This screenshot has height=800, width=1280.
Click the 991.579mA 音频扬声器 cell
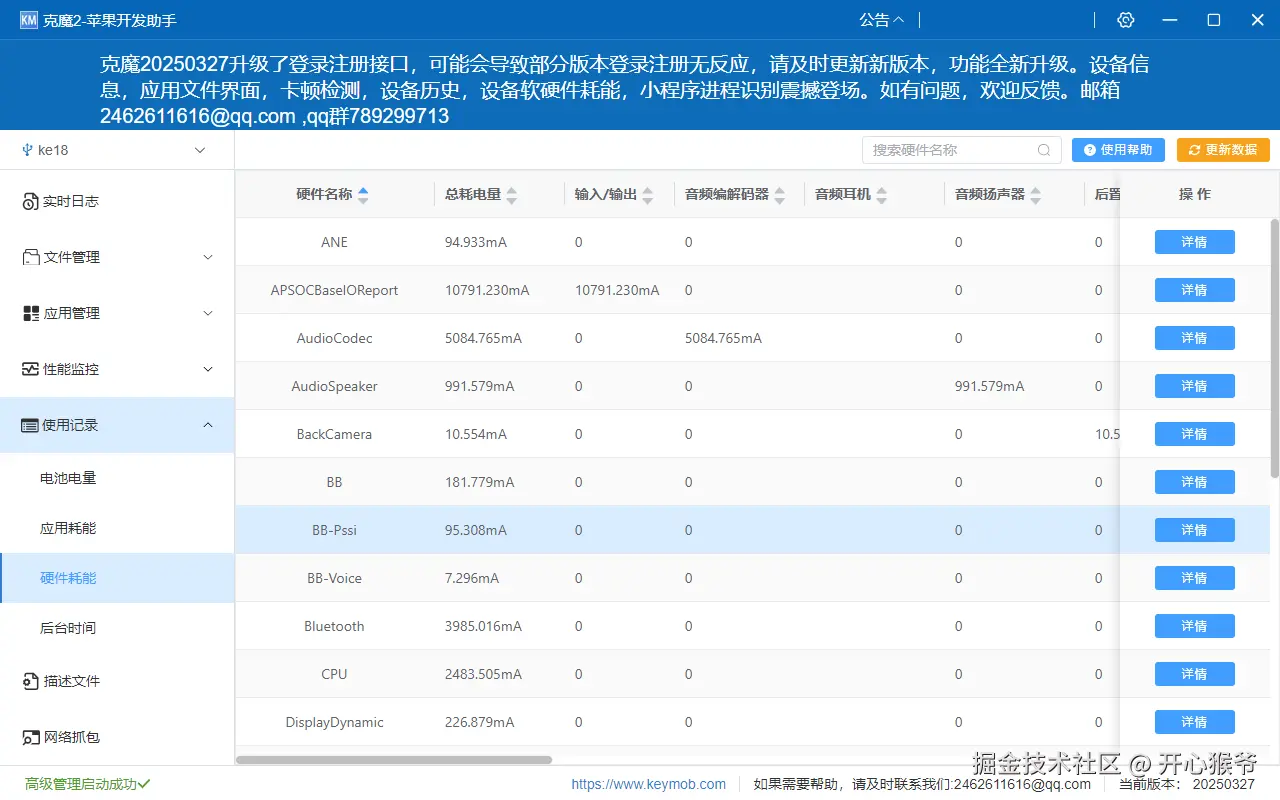point(989,386)
